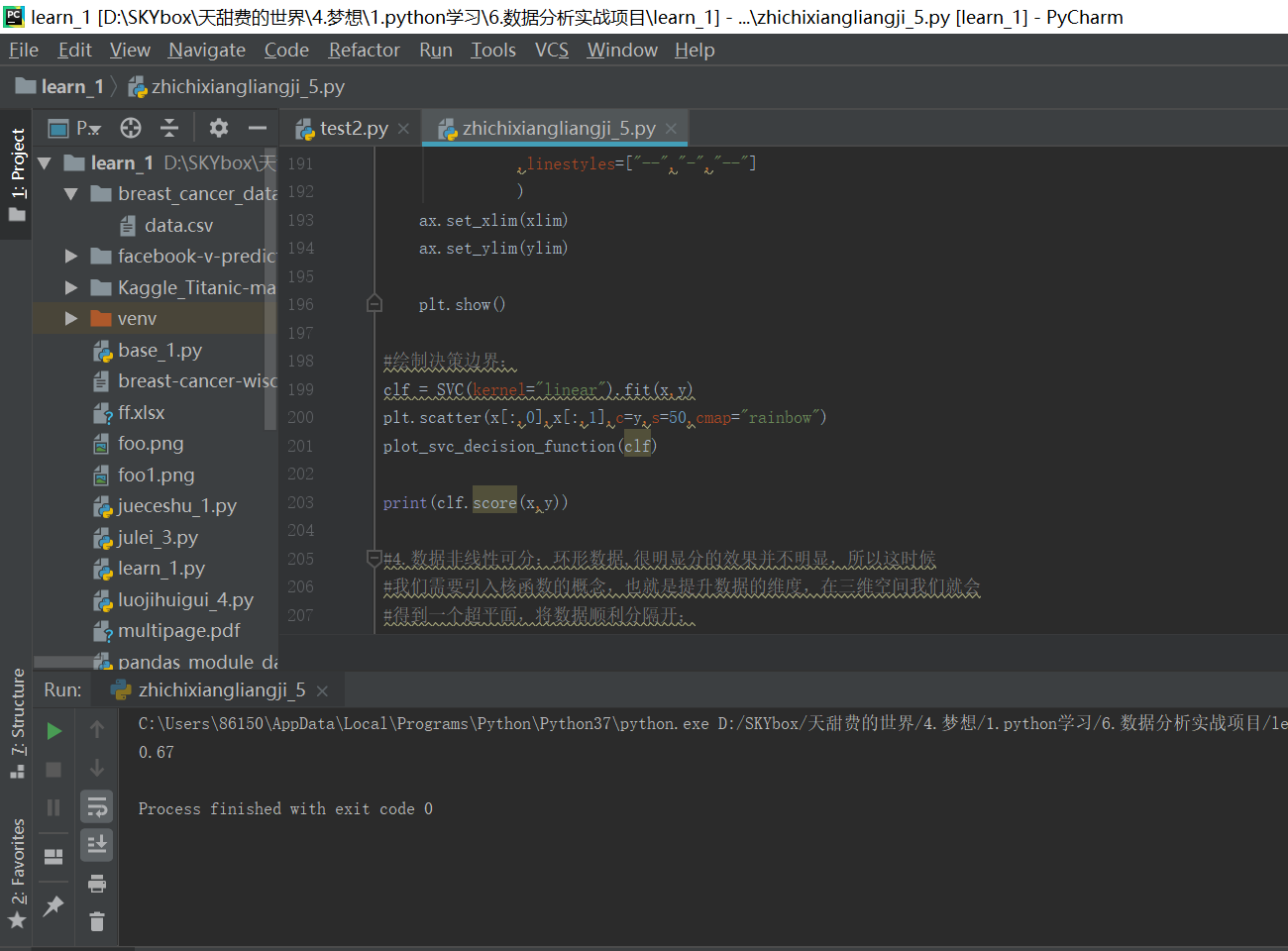1288x951 pixels.
Task: Pin the Run tab with the pin icon
Action: 54,905
